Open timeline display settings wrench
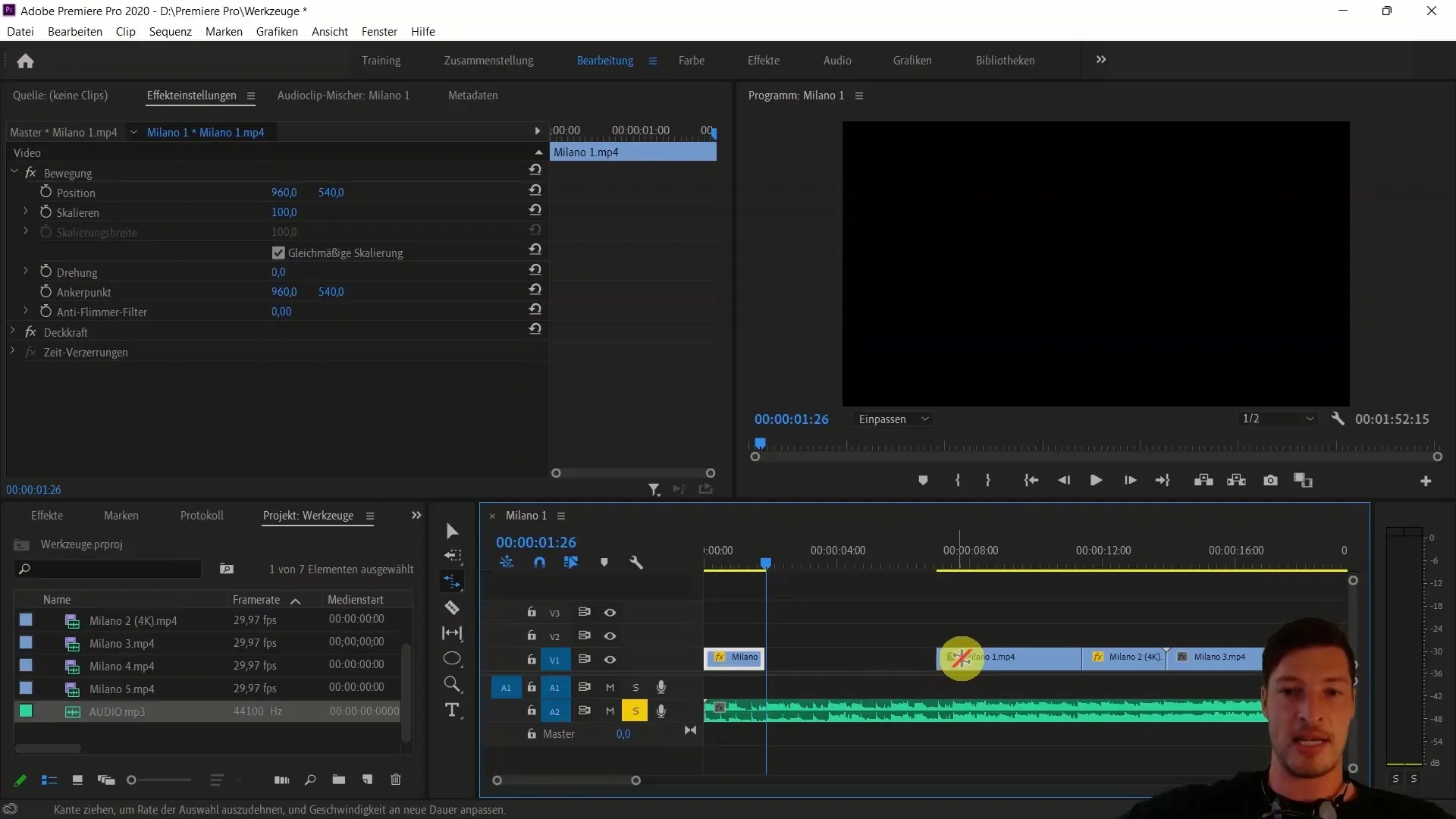 (x=636, y=563)
